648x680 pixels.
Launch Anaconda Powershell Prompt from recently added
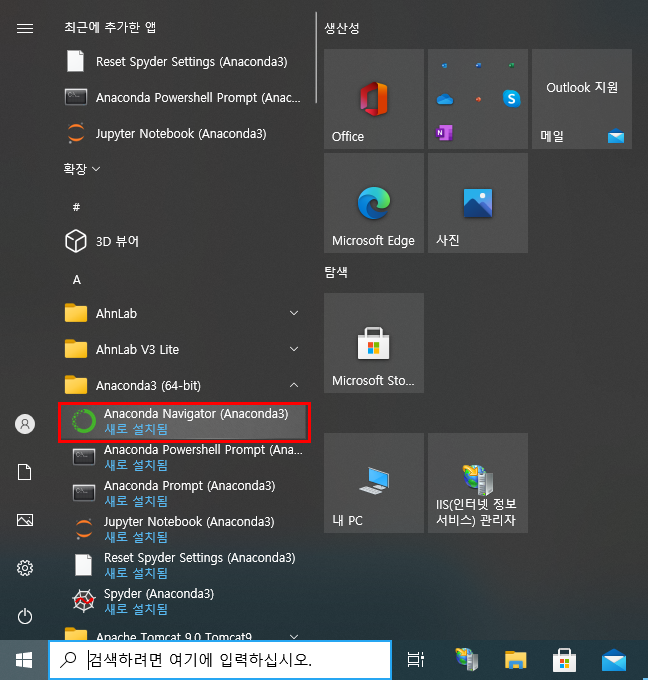[183, 98]
